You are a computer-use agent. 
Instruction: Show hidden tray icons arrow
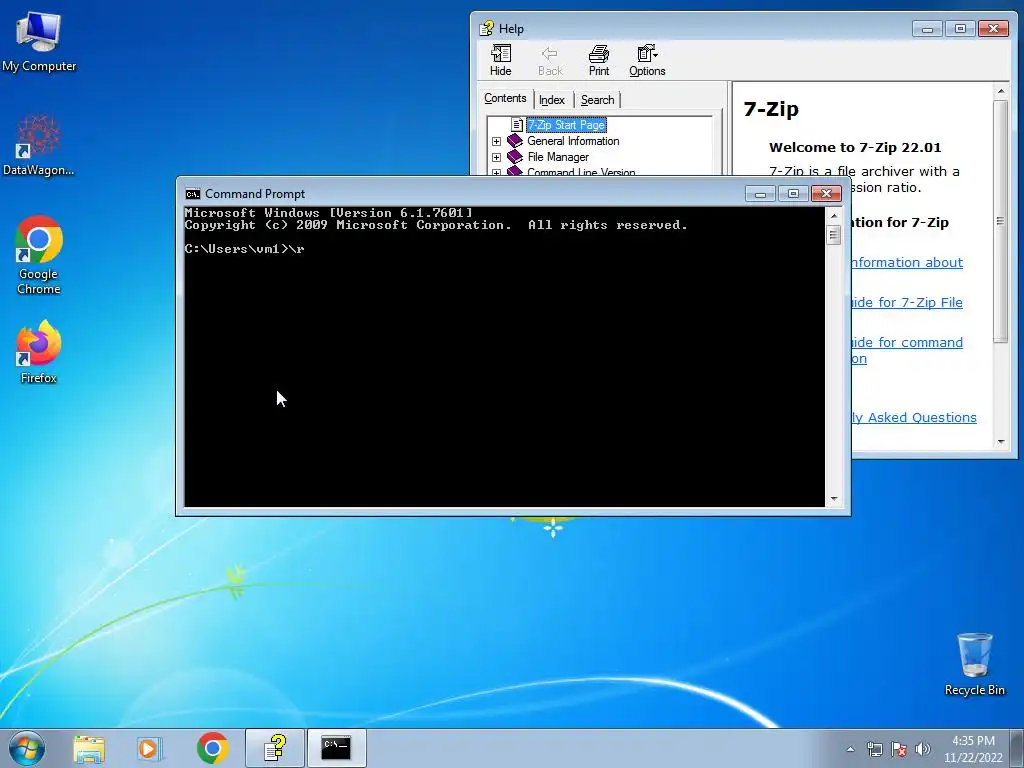[x=850, y=749]
